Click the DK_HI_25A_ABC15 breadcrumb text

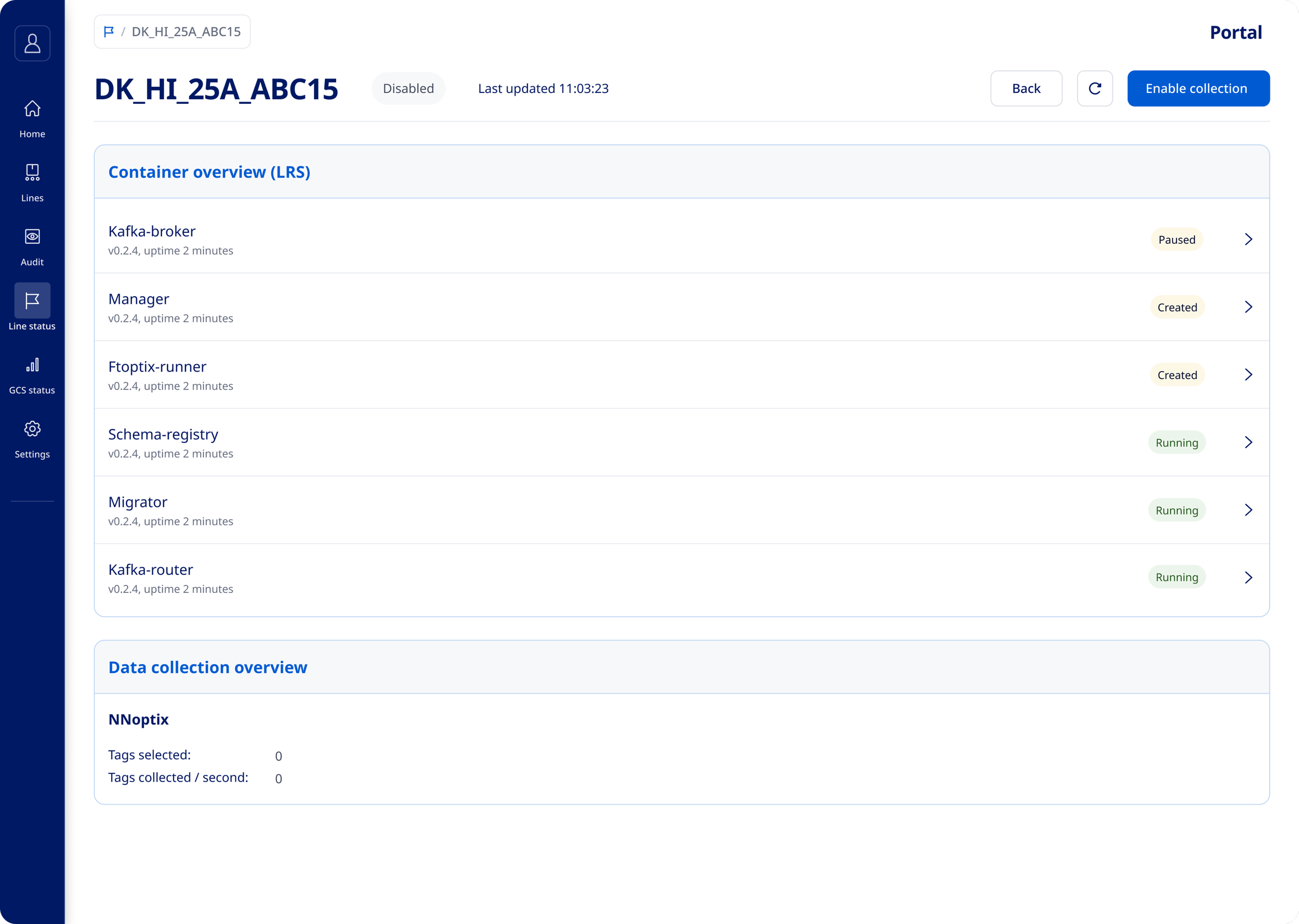point(186,32)
